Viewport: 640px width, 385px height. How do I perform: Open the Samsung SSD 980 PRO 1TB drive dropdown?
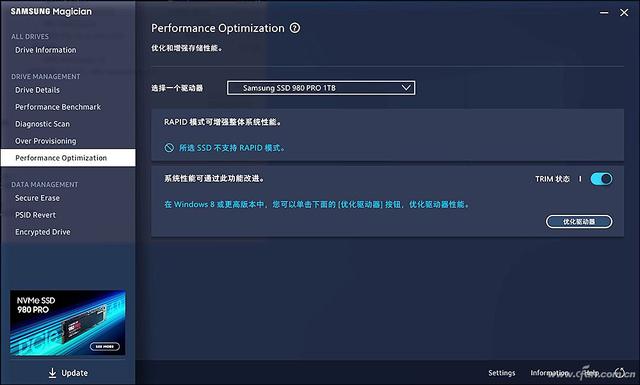click(321, 88)
